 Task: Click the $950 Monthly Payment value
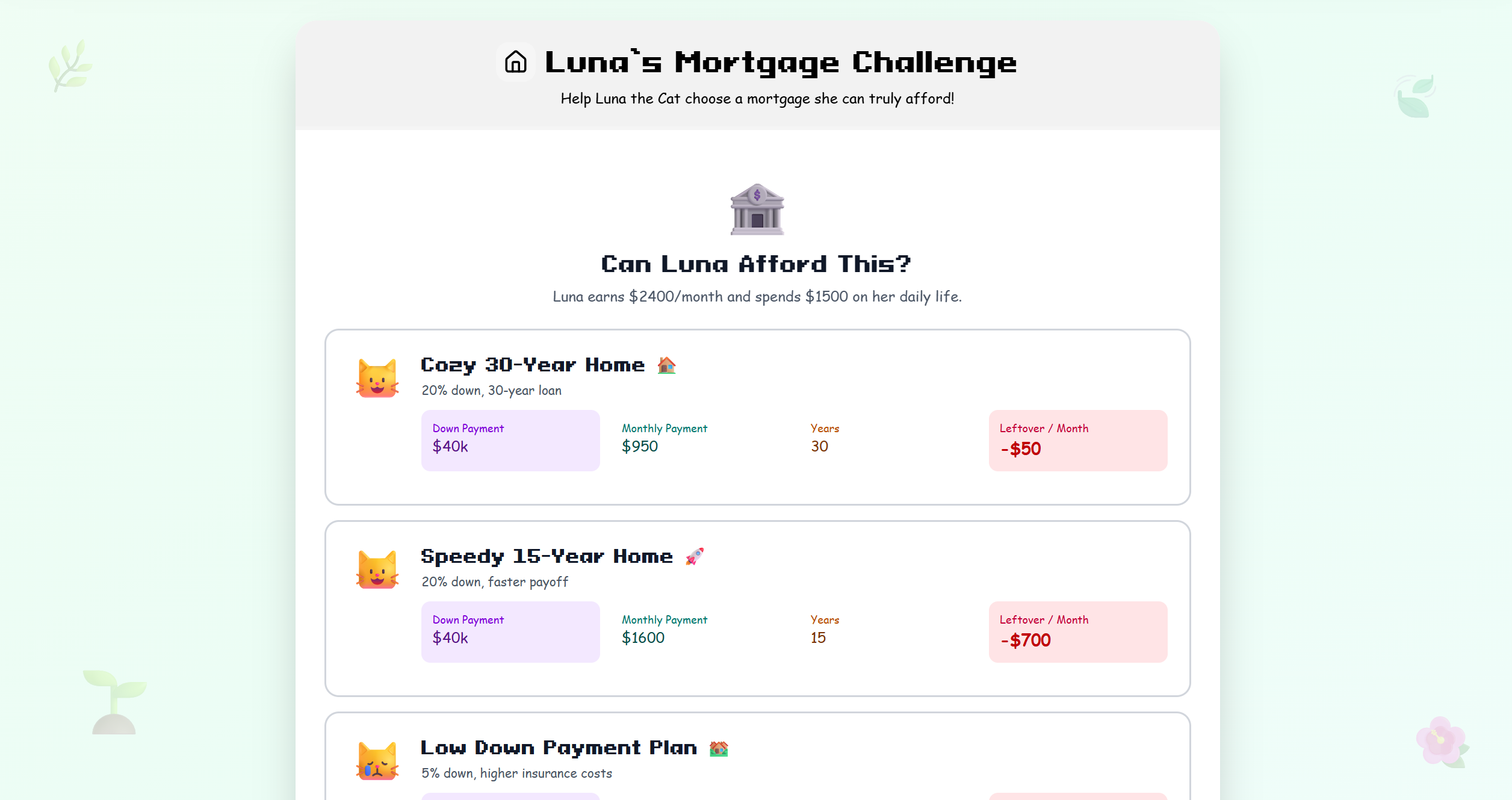(x=639, y=447)
